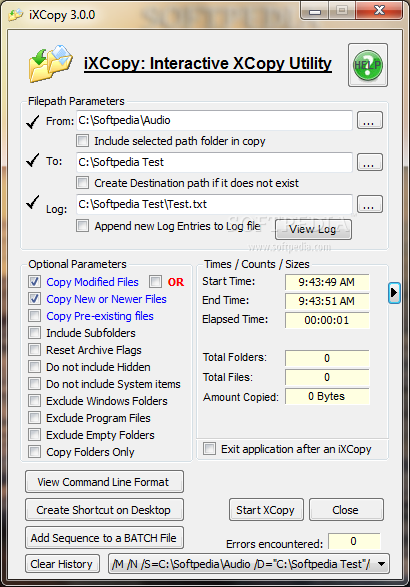
Task: Click the iXCopy folder logo icon
Action: click(51, 63)
